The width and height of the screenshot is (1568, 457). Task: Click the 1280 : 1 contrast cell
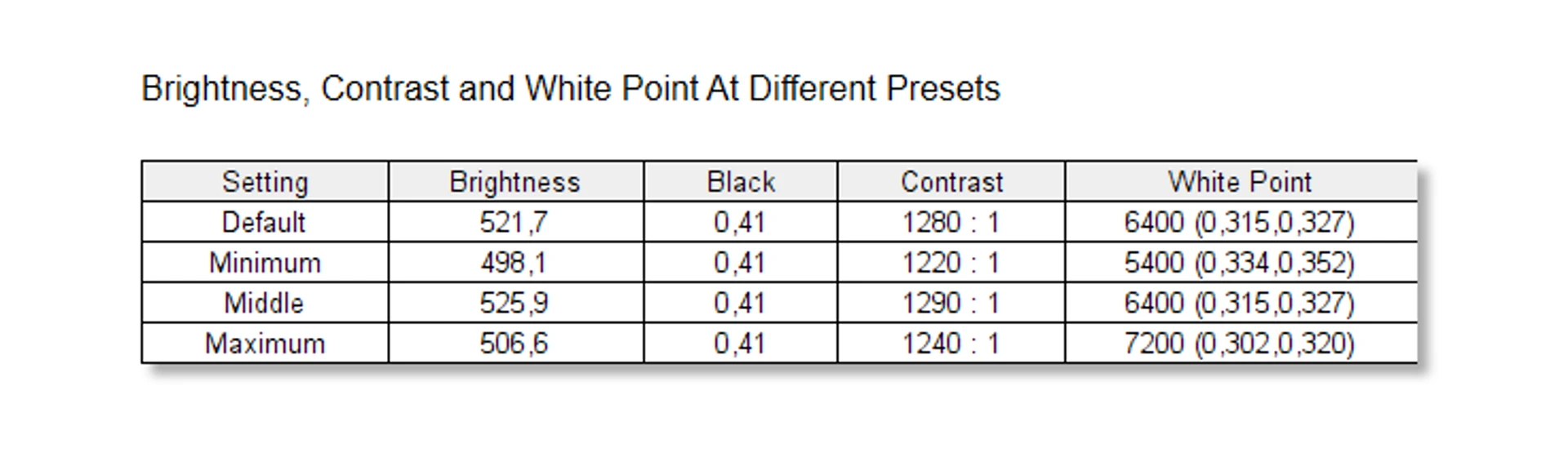point(951,222)
